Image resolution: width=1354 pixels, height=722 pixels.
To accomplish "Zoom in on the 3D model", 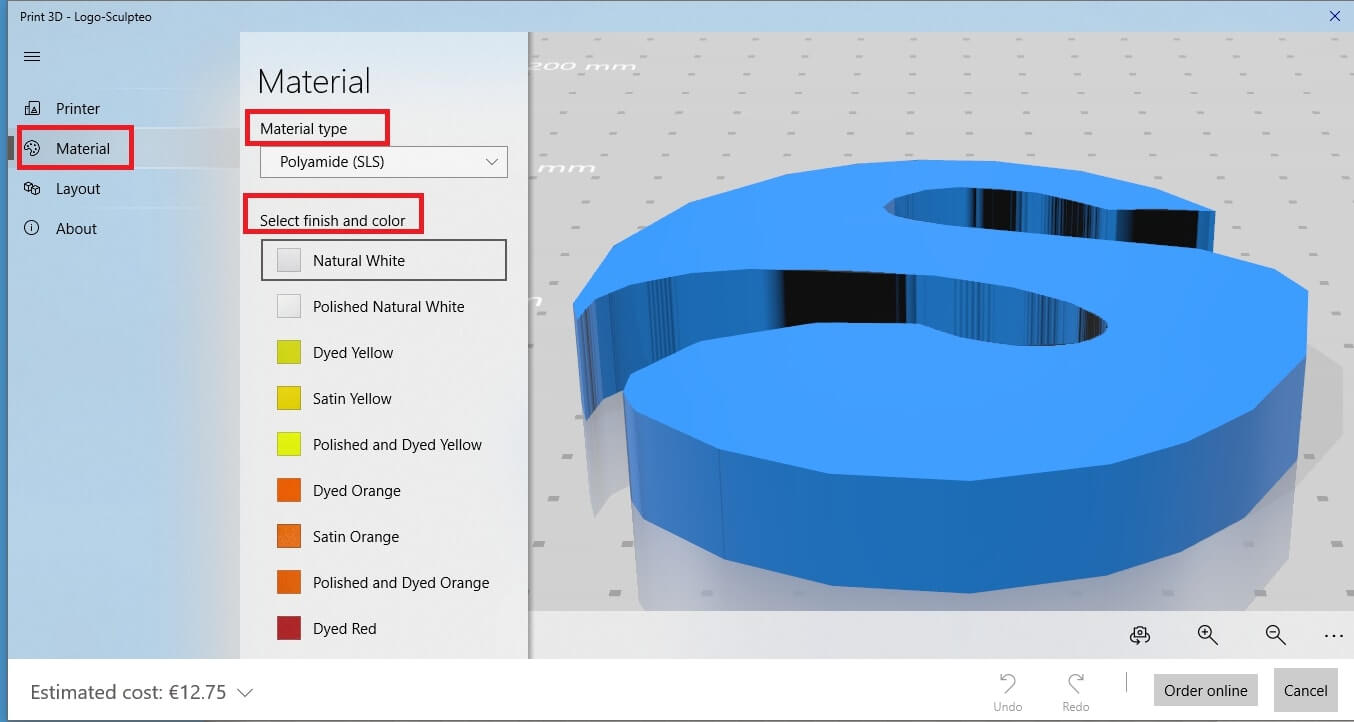I will point(1207,635).
